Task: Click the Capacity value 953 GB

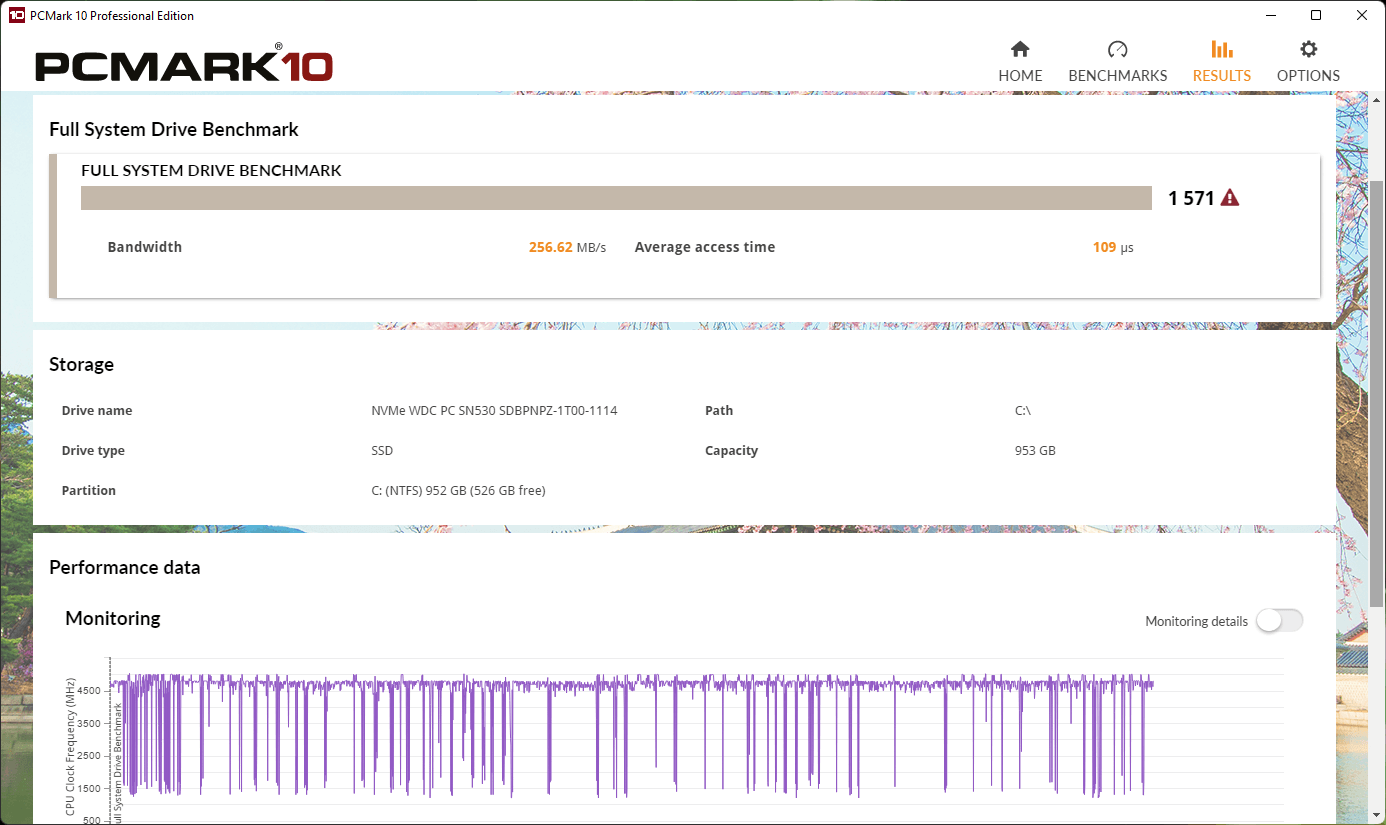Action: [1035, 451]
